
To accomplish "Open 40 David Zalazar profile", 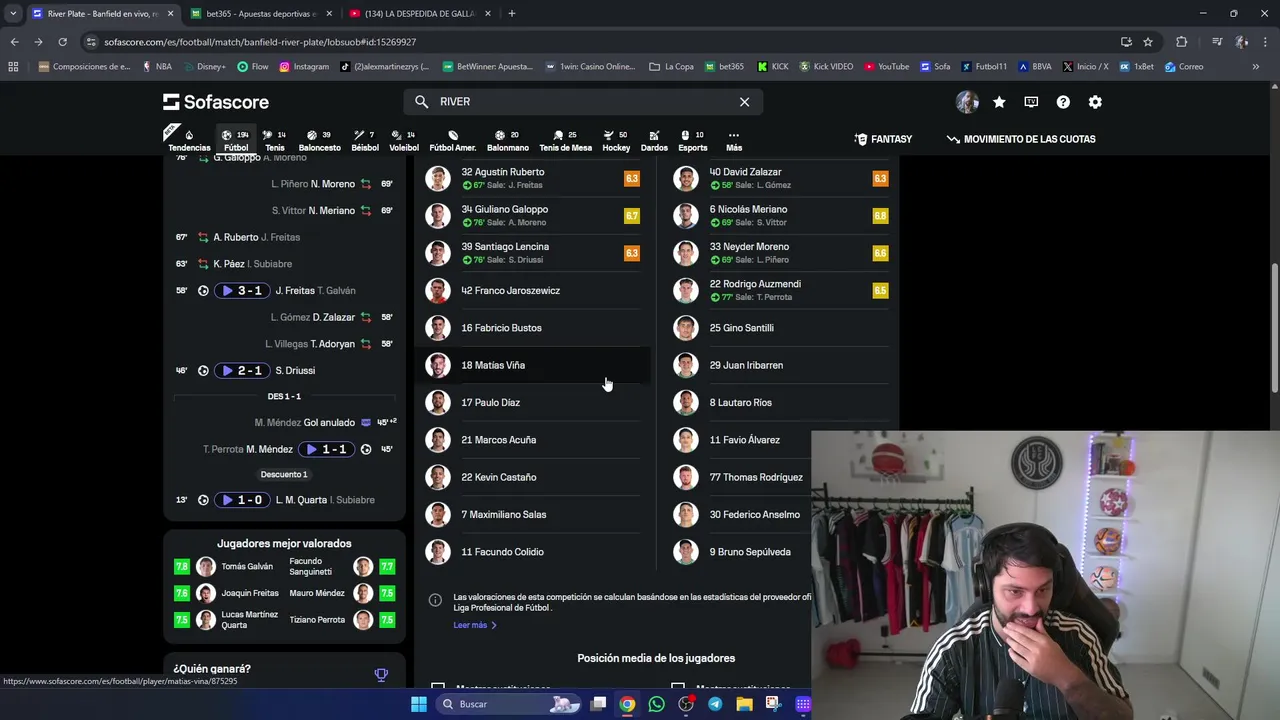I will (781, 179).
